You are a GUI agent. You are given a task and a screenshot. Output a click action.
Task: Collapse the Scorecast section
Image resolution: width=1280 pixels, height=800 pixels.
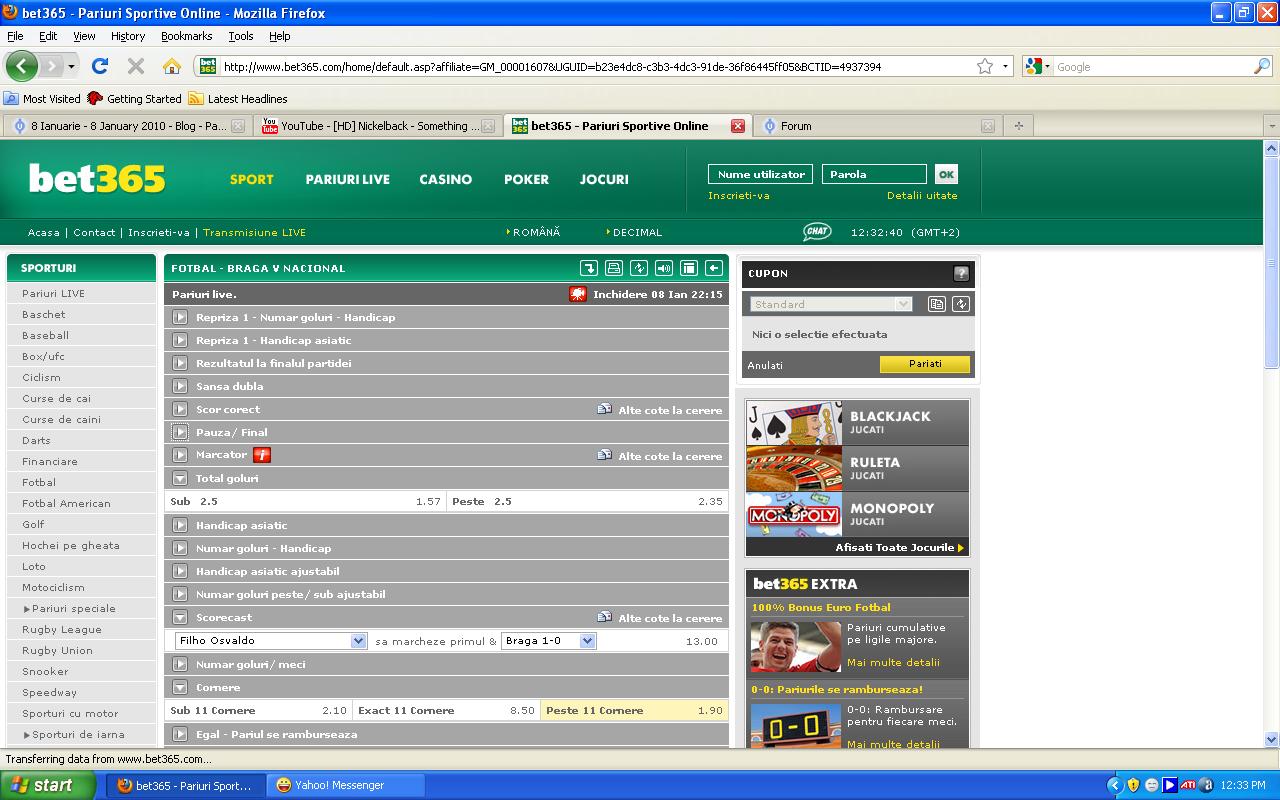(x=180, y=617)
